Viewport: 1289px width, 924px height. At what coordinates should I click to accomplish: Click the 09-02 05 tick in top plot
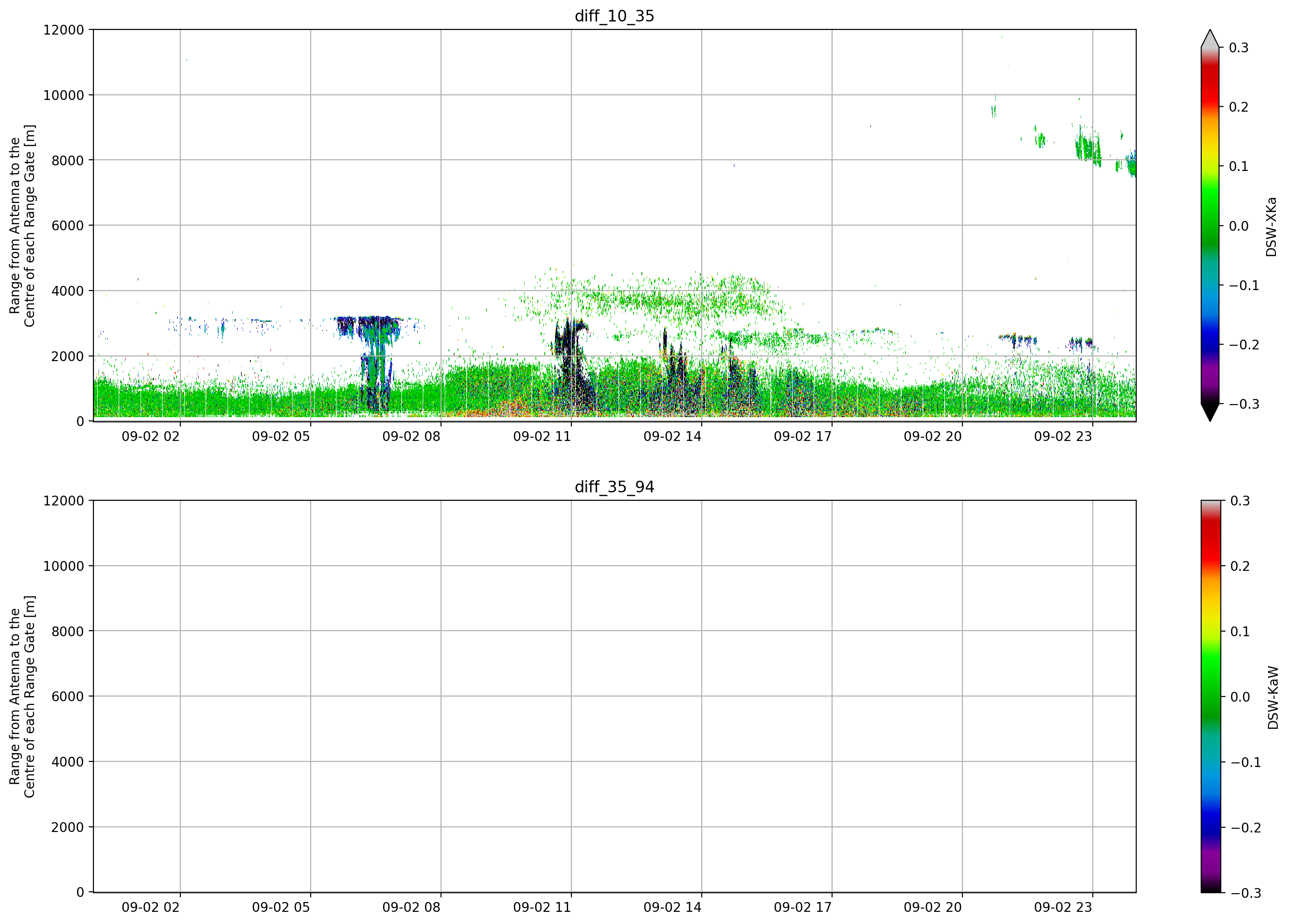coord(281,436)
